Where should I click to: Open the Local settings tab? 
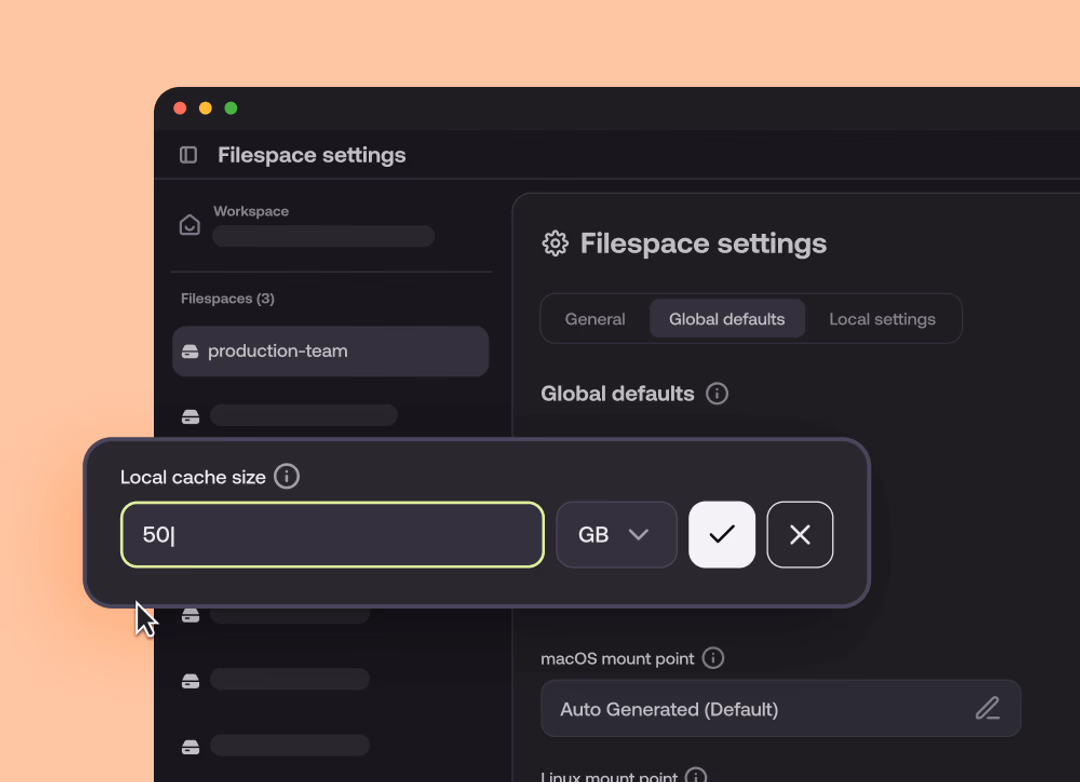tap(882, 319)
